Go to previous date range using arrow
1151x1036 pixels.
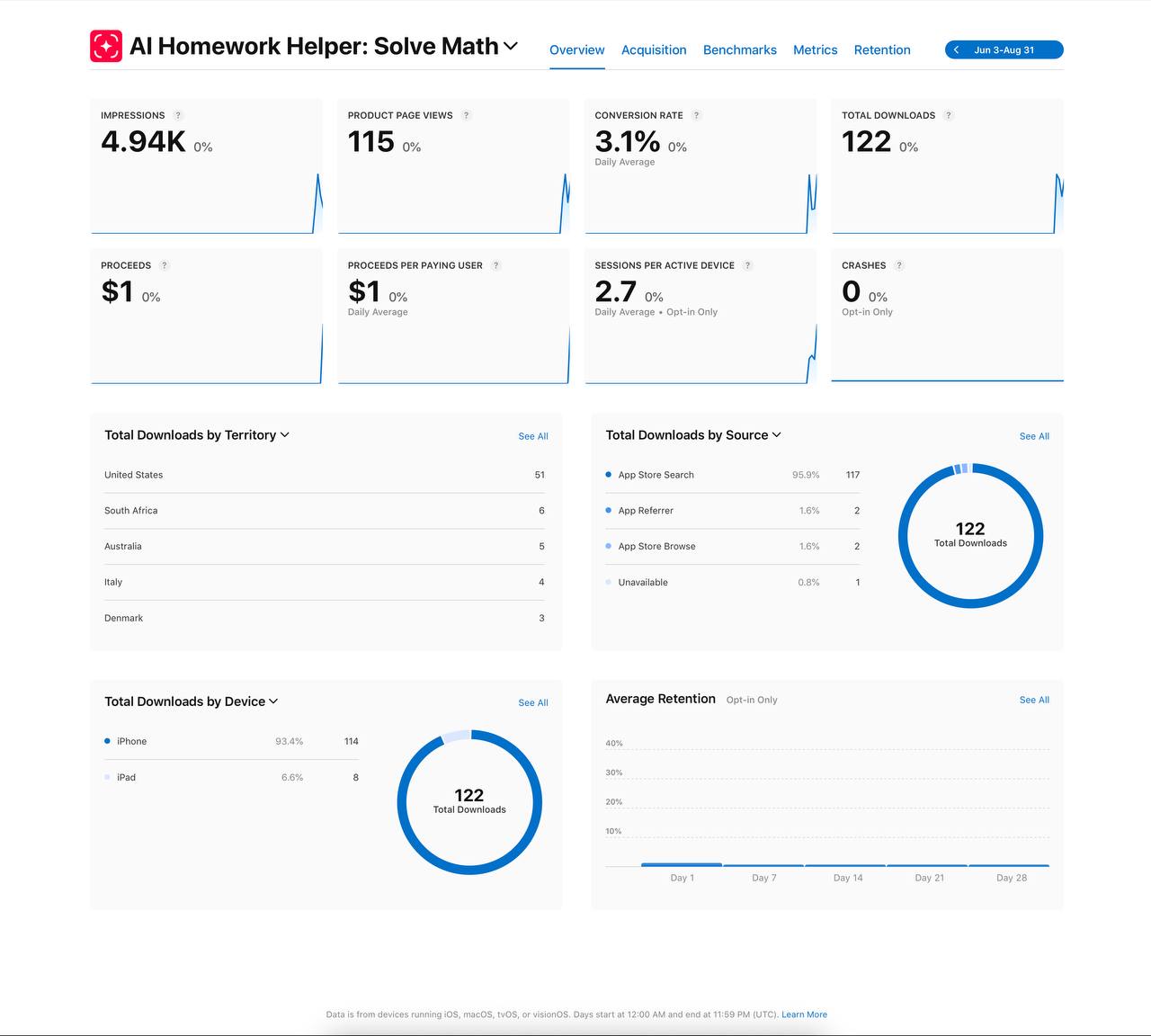[x=957, y=50]
